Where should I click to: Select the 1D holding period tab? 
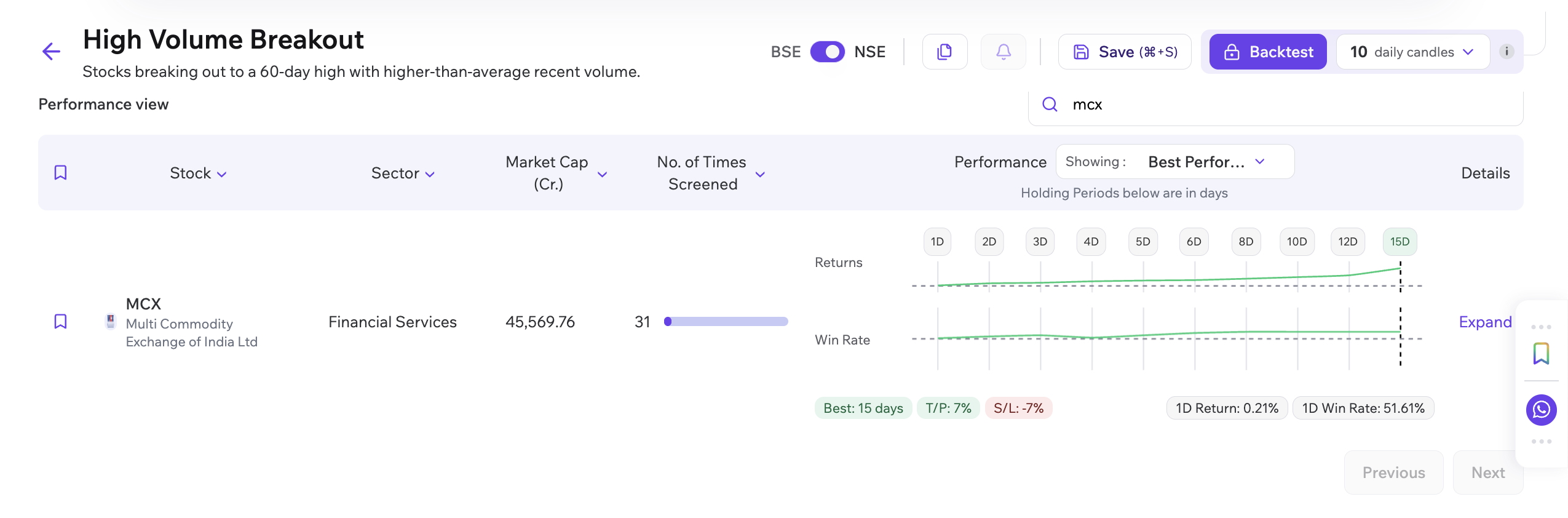(937, 242)
